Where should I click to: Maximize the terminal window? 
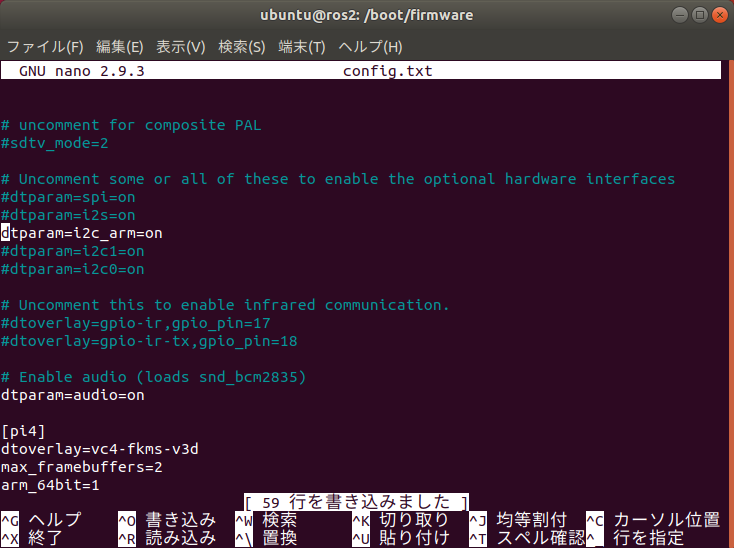tap(699, 15)
